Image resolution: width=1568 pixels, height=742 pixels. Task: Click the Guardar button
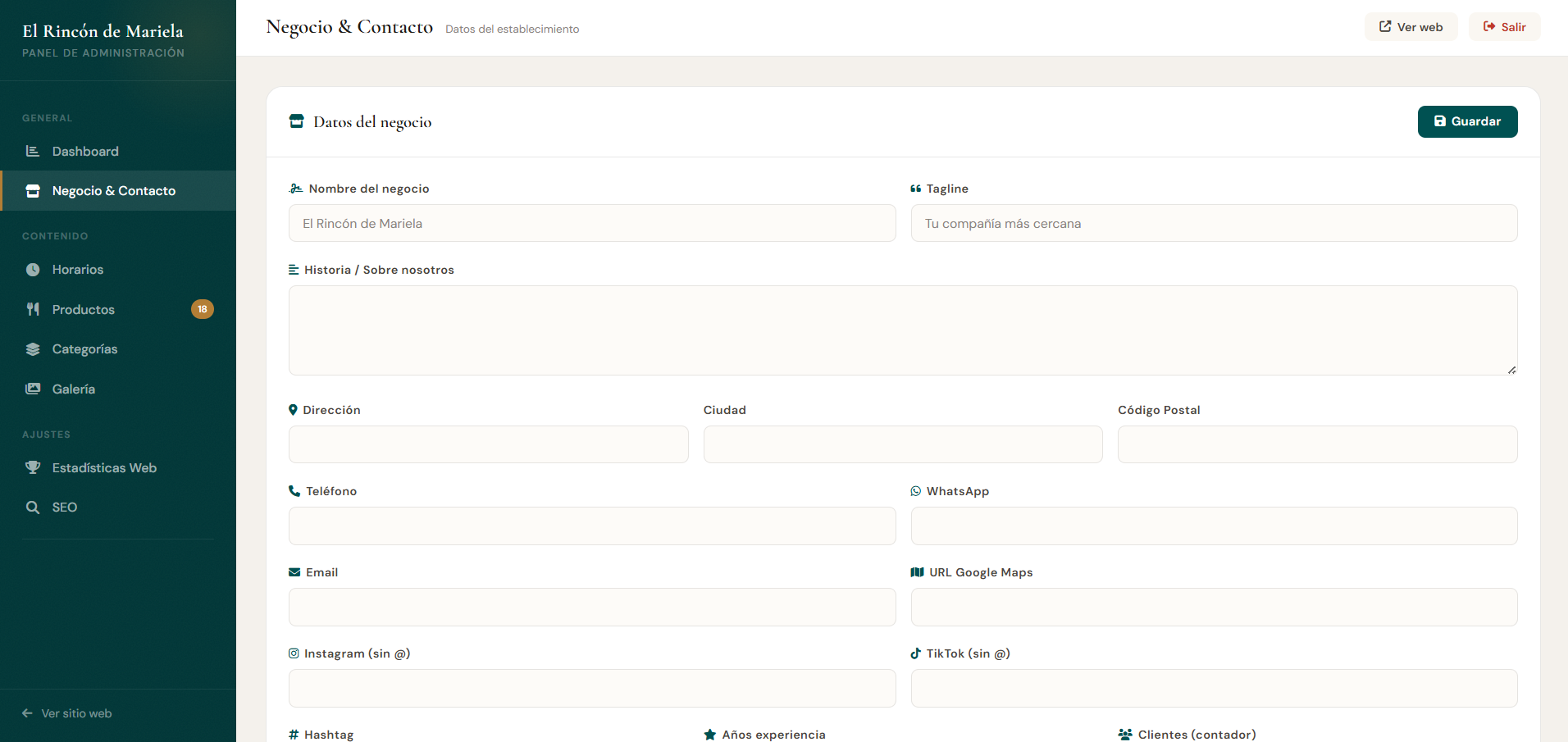(x=1467, y=121)
